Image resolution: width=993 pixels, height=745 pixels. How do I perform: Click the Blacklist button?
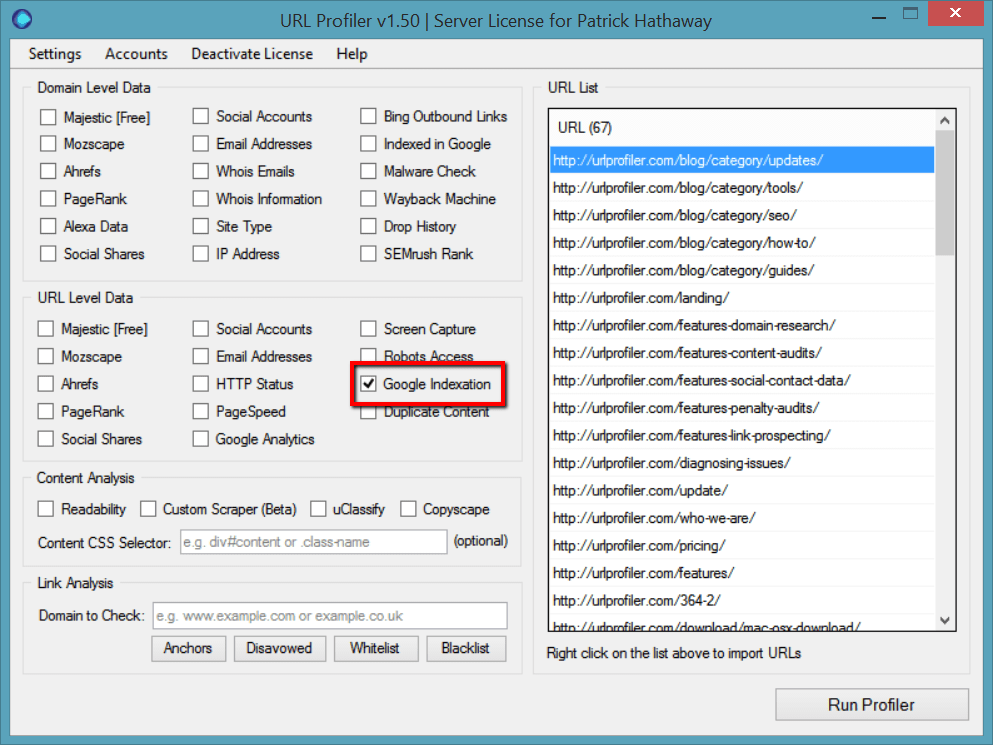tap(465, 649)
